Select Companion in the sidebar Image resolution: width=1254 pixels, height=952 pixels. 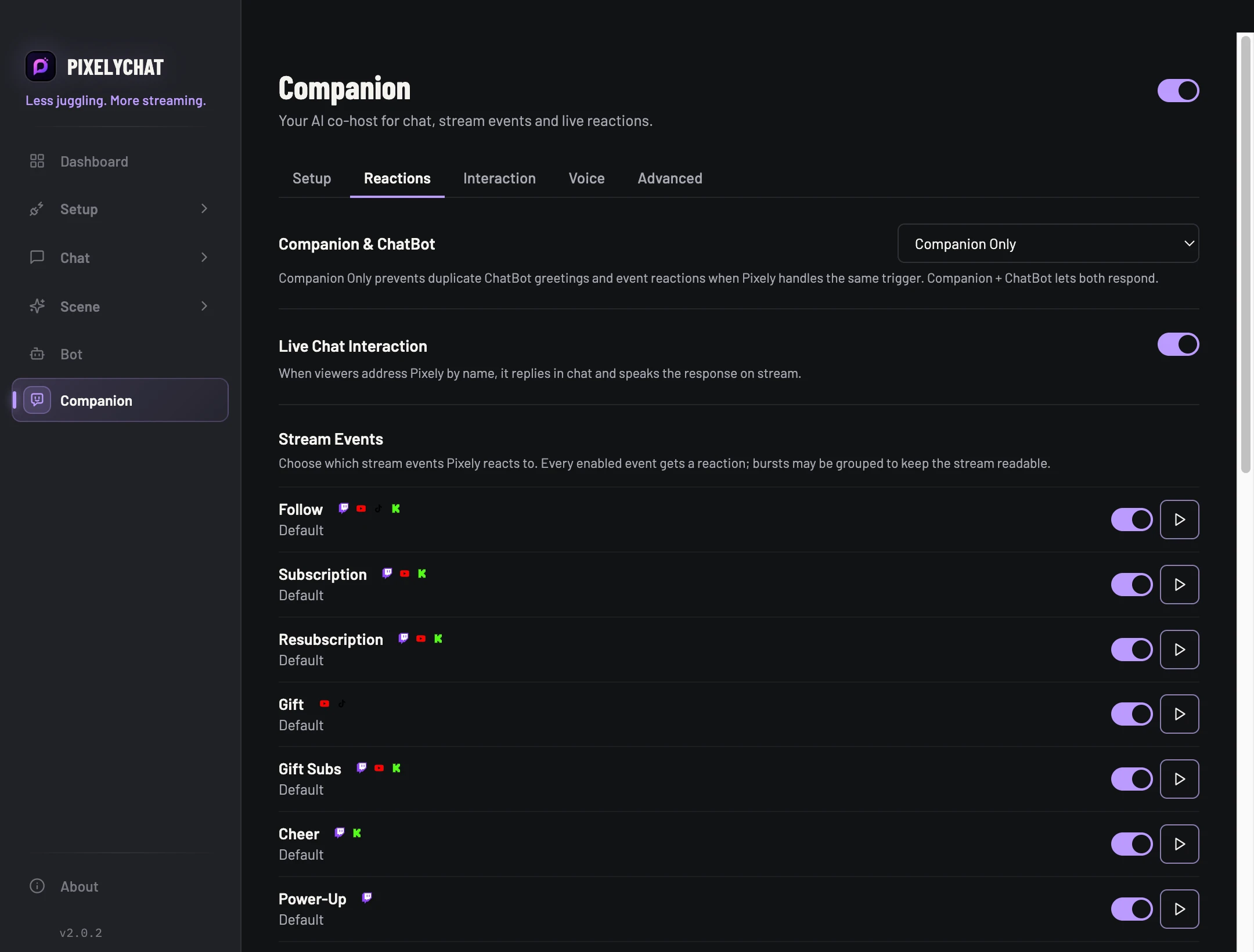pyautogui.click(x=120, y=400)
